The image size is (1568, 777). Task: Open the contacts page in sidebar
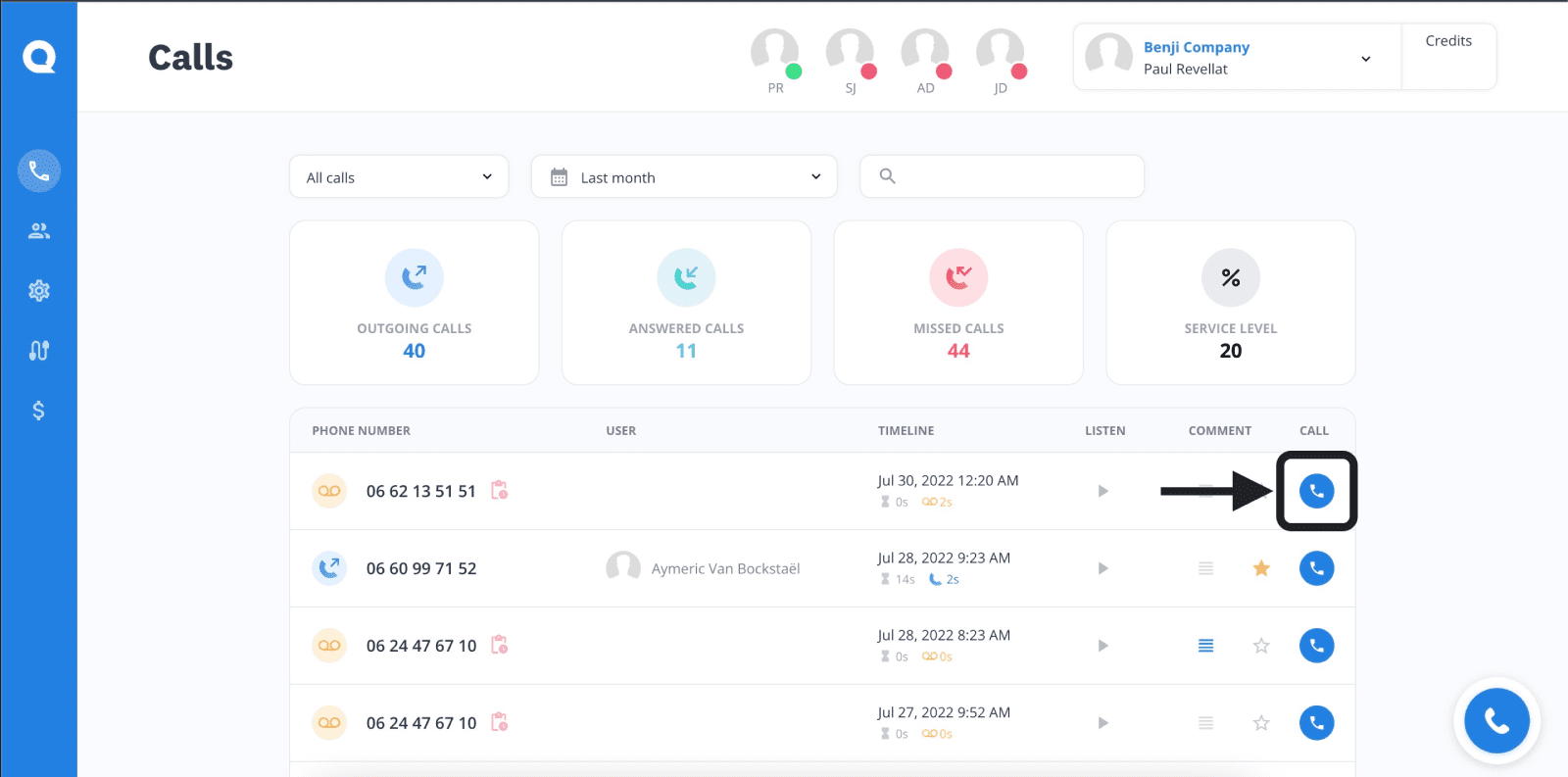[39, 231]
